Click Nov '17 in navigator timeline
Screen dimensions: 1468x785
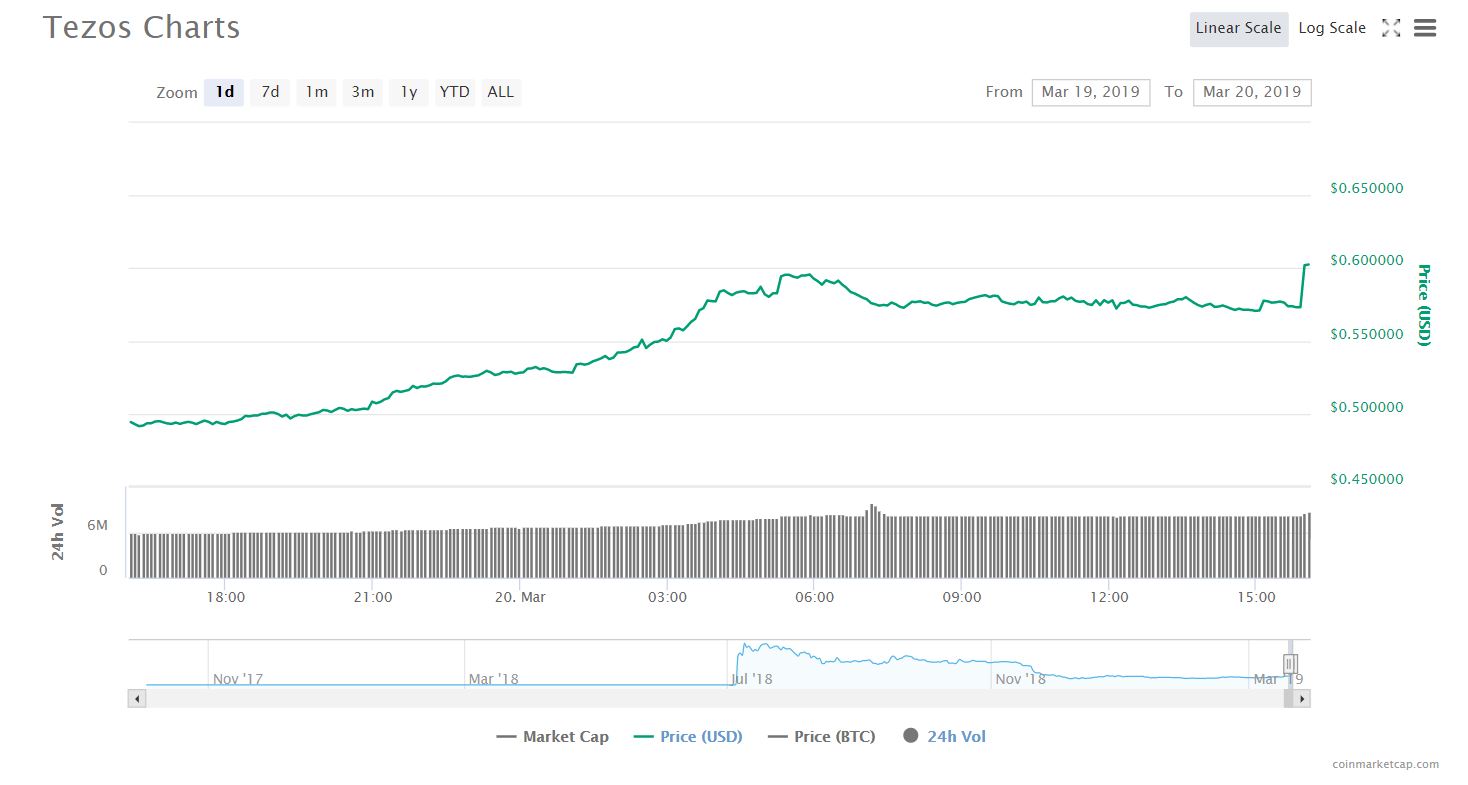pyautogui.click(x=238, y=679)
